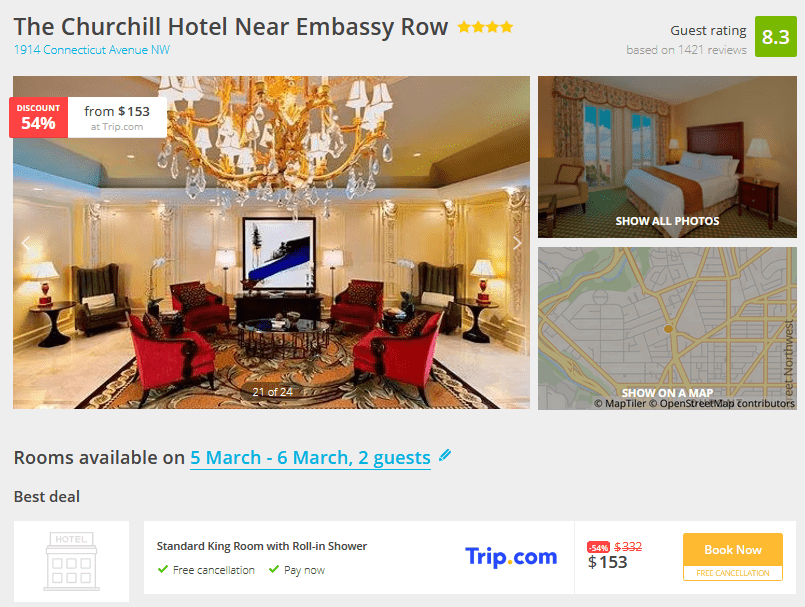Click the orange location pin on map
Viewport: 805px width, 607px height.
click(668, 329)
